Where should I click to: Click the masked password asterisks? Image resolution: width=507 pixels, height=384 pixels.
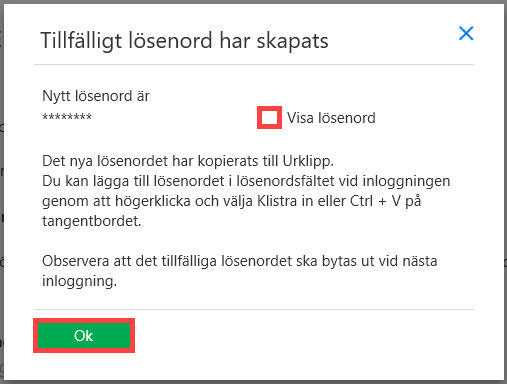(67, 117)
